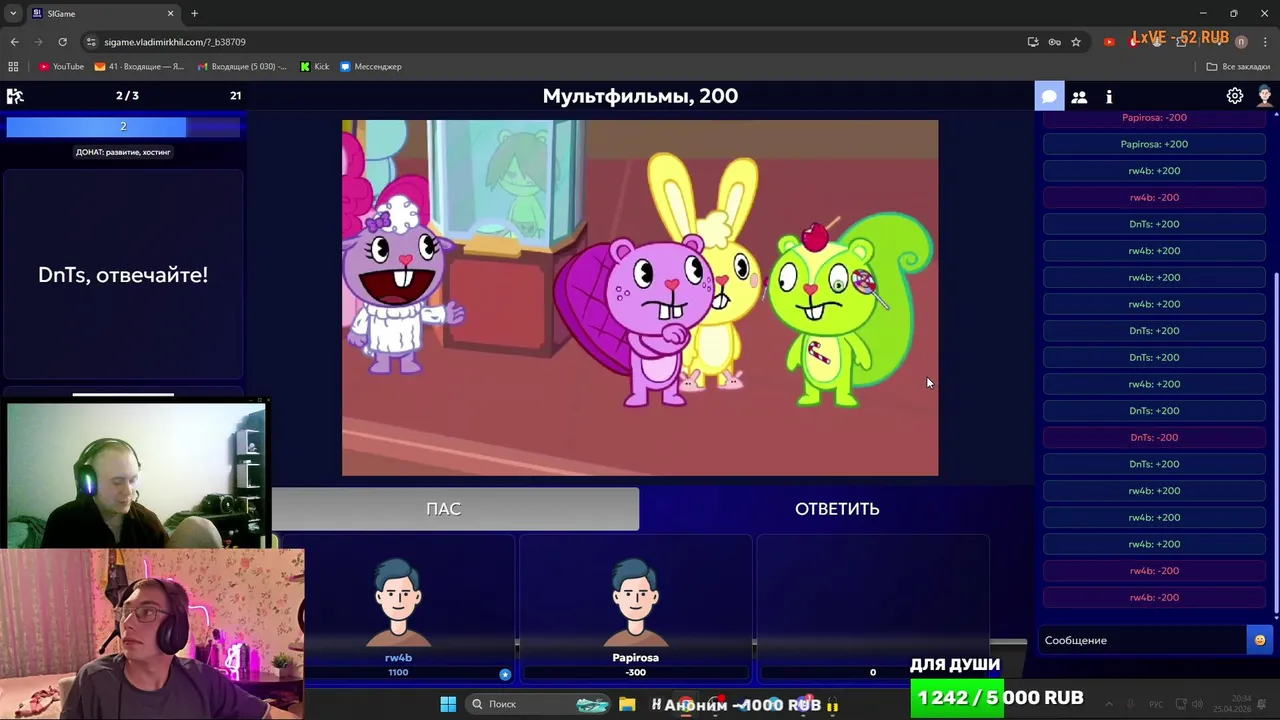Viewport: 1280px width, 720px height.
Task: Open the chat panel tab icon
Action: (x=1049, y=96)
